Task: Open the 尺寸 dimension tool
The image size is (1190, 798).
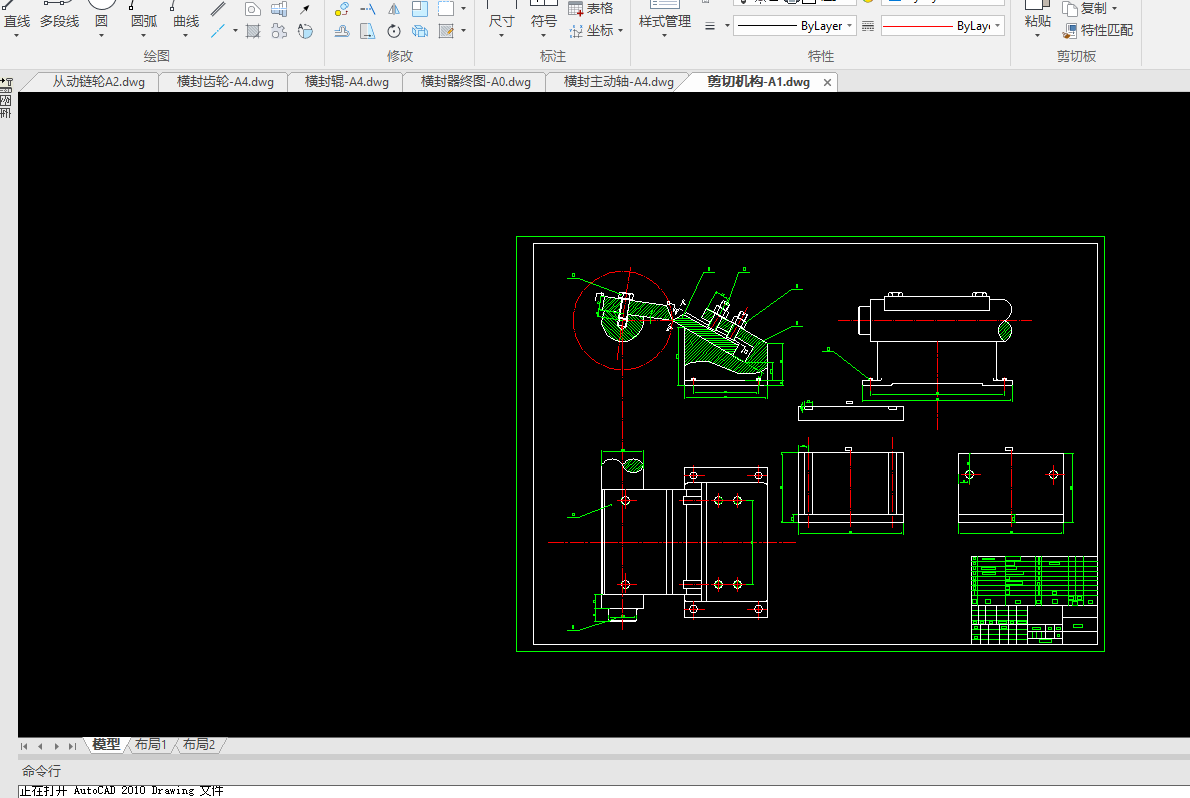Action: click(x=501, y=15)
